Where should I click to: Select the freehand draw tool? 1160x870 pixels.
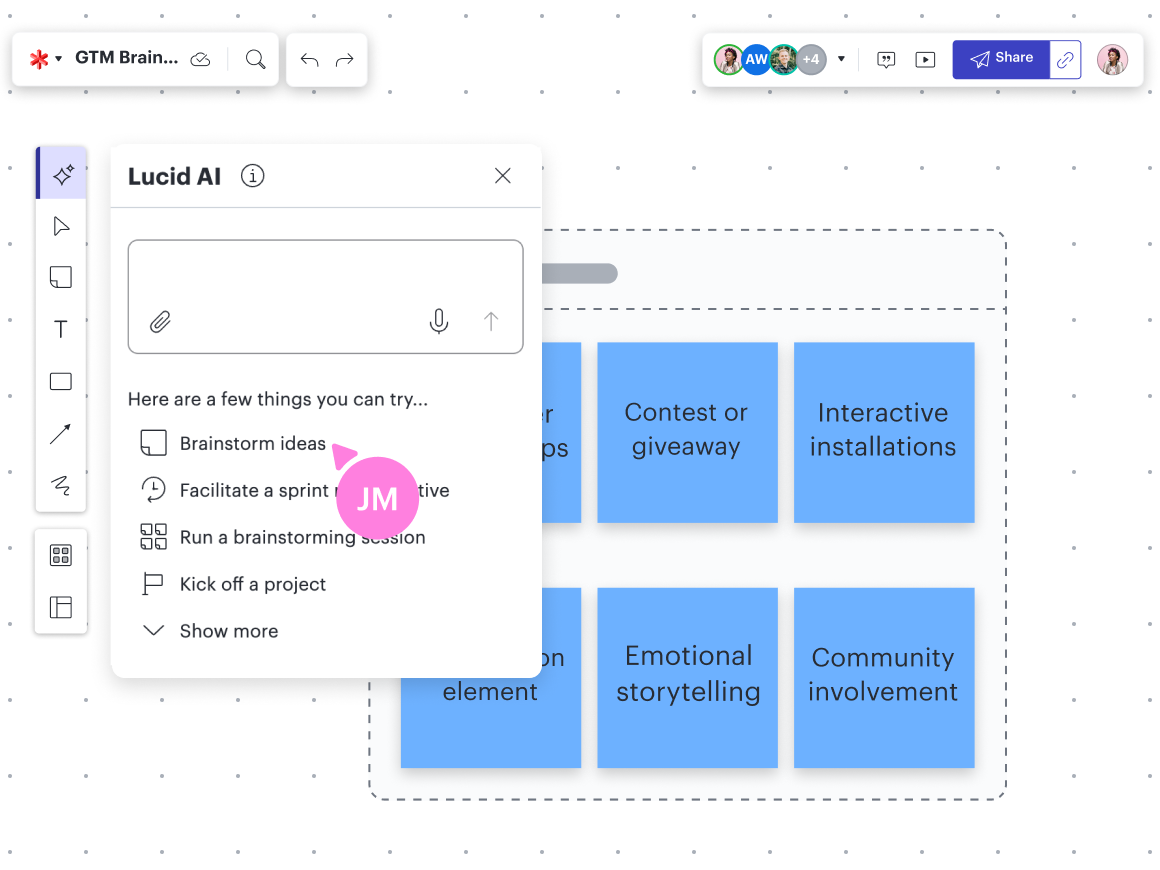61,486
